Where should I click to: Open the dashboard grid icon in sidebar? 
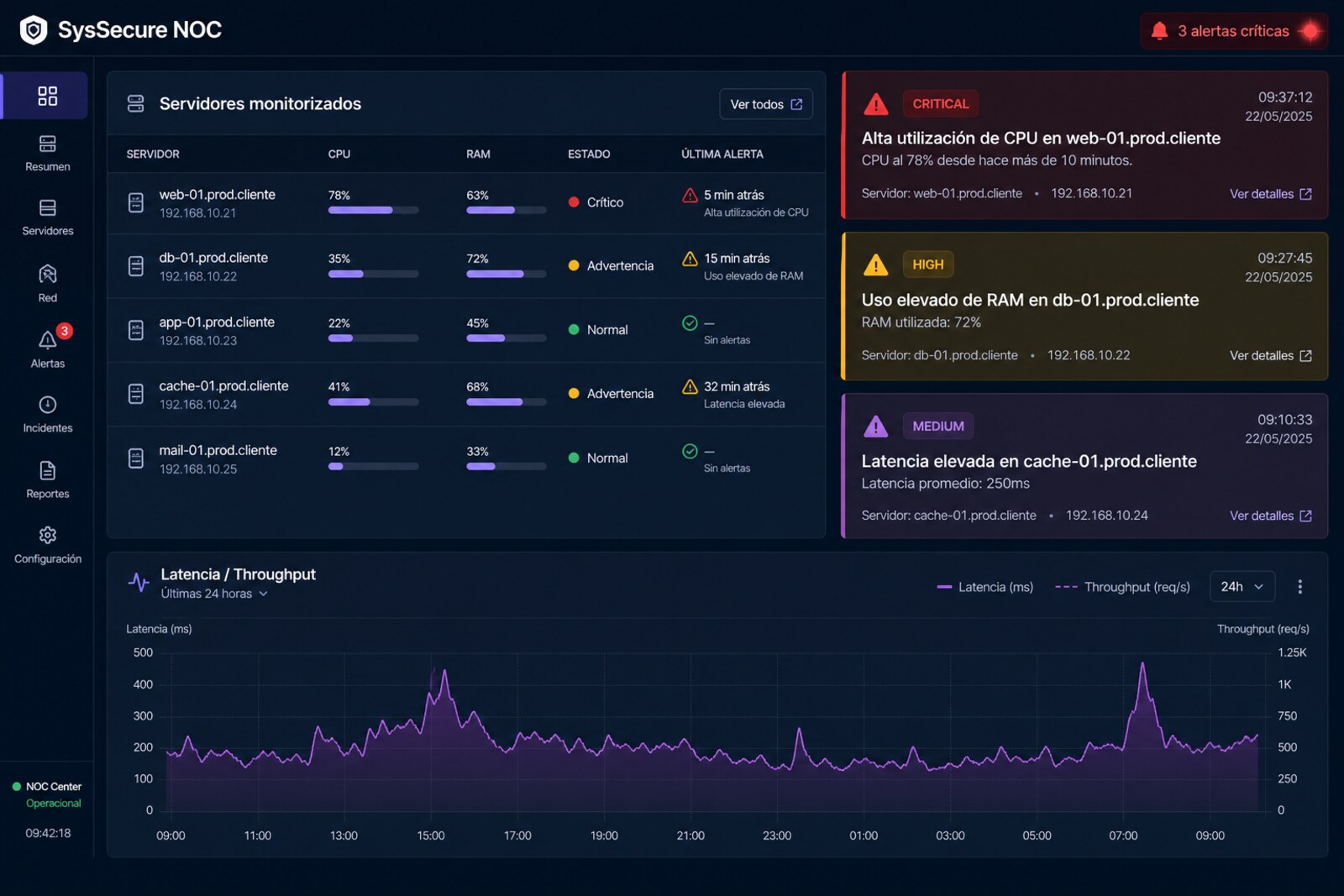[47, 96]
